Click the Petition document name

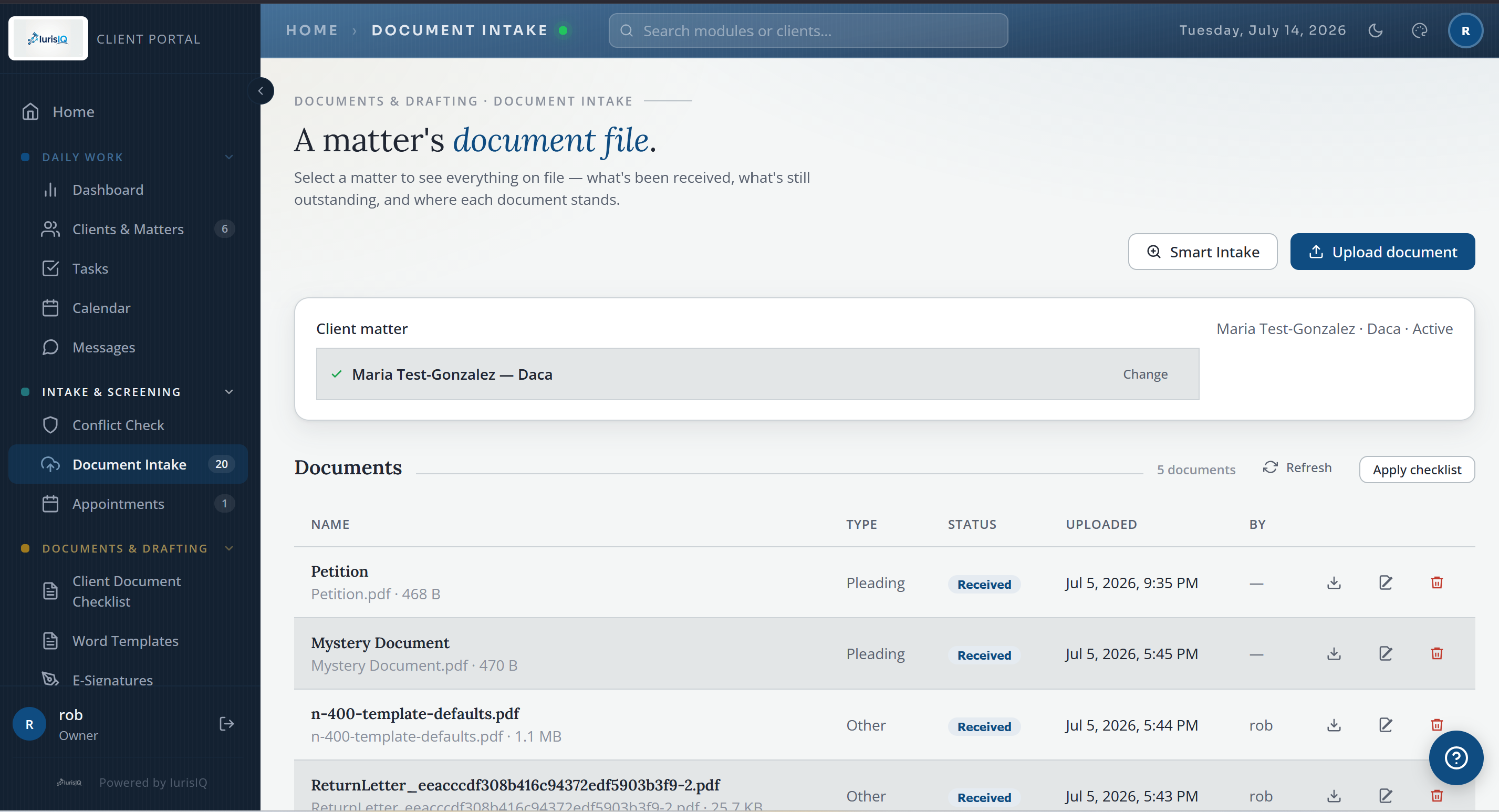pos(339,571)
